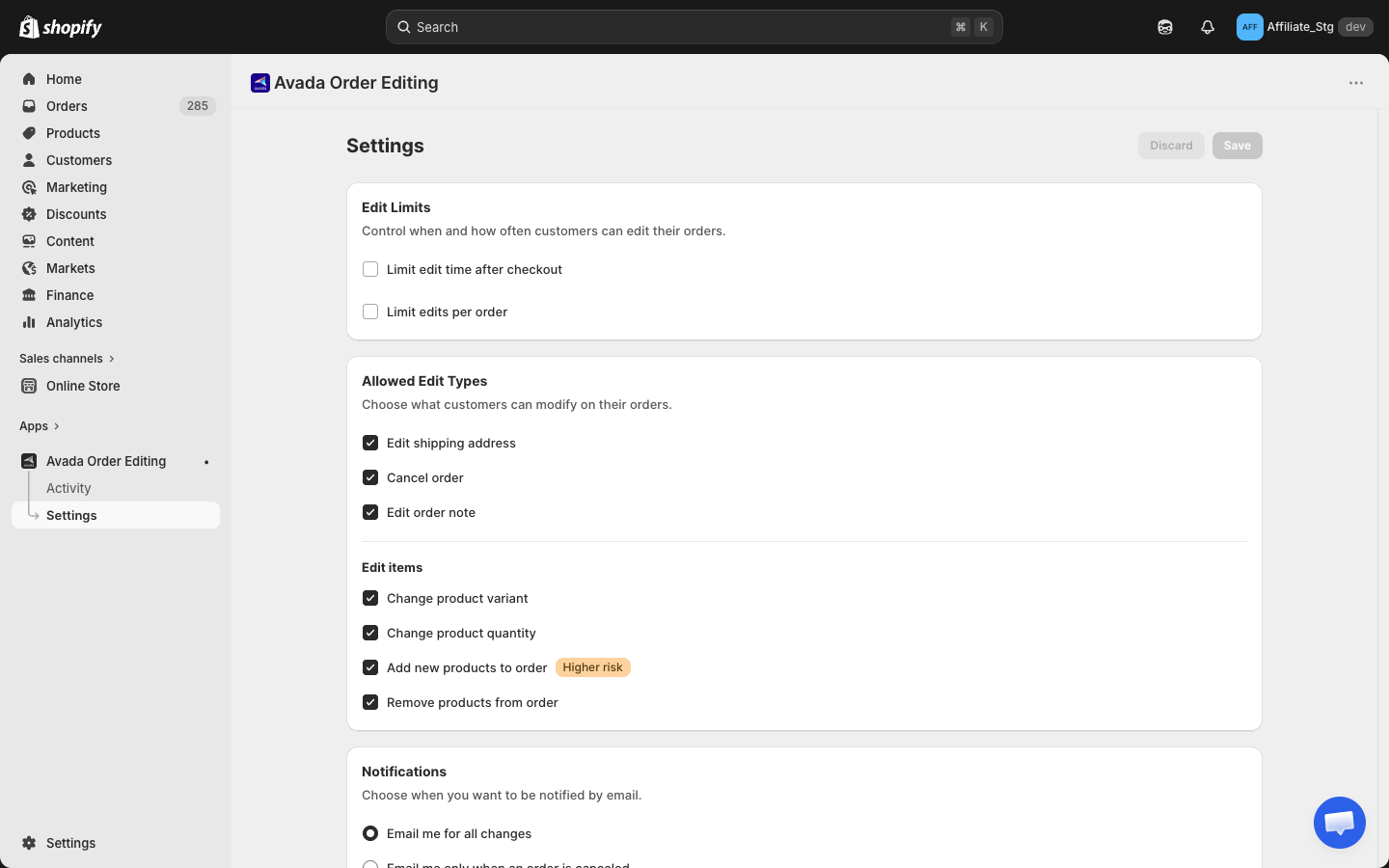Open the Sidekick assistant icon
This screenshot has width=1389, height=868.
tap(1165, 27)
